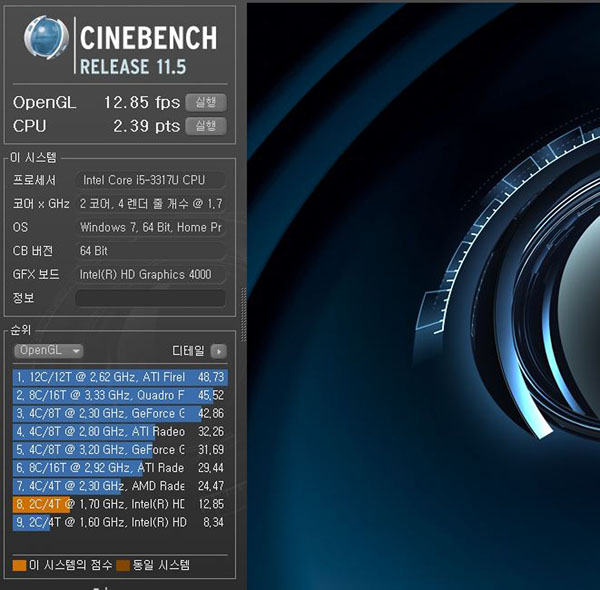Select ranking row 9. 2C/4T @ 1.60 GHz

pyautogui.click(x=120, y=522)
